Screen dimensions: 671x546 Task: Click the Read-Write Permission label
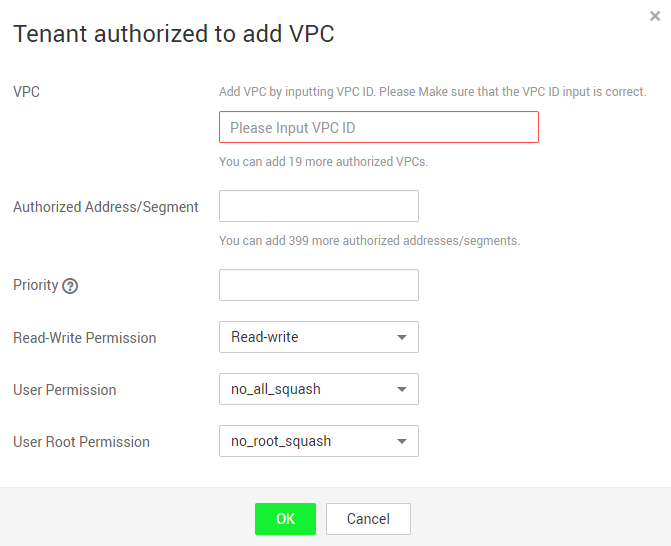pyautogui.click(x=85, y=338)
